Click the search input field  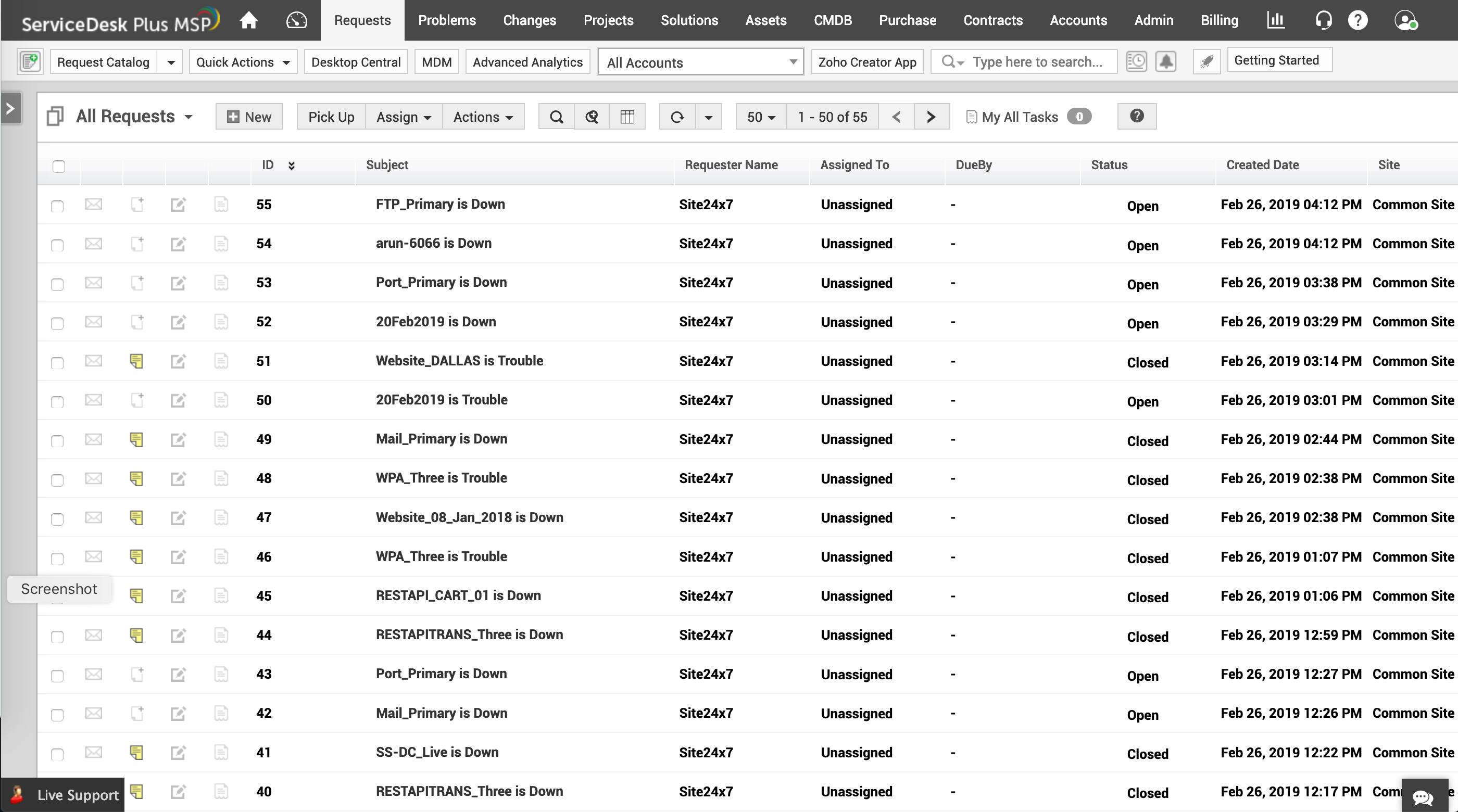pyautogui.click(x=1037, y=61)
